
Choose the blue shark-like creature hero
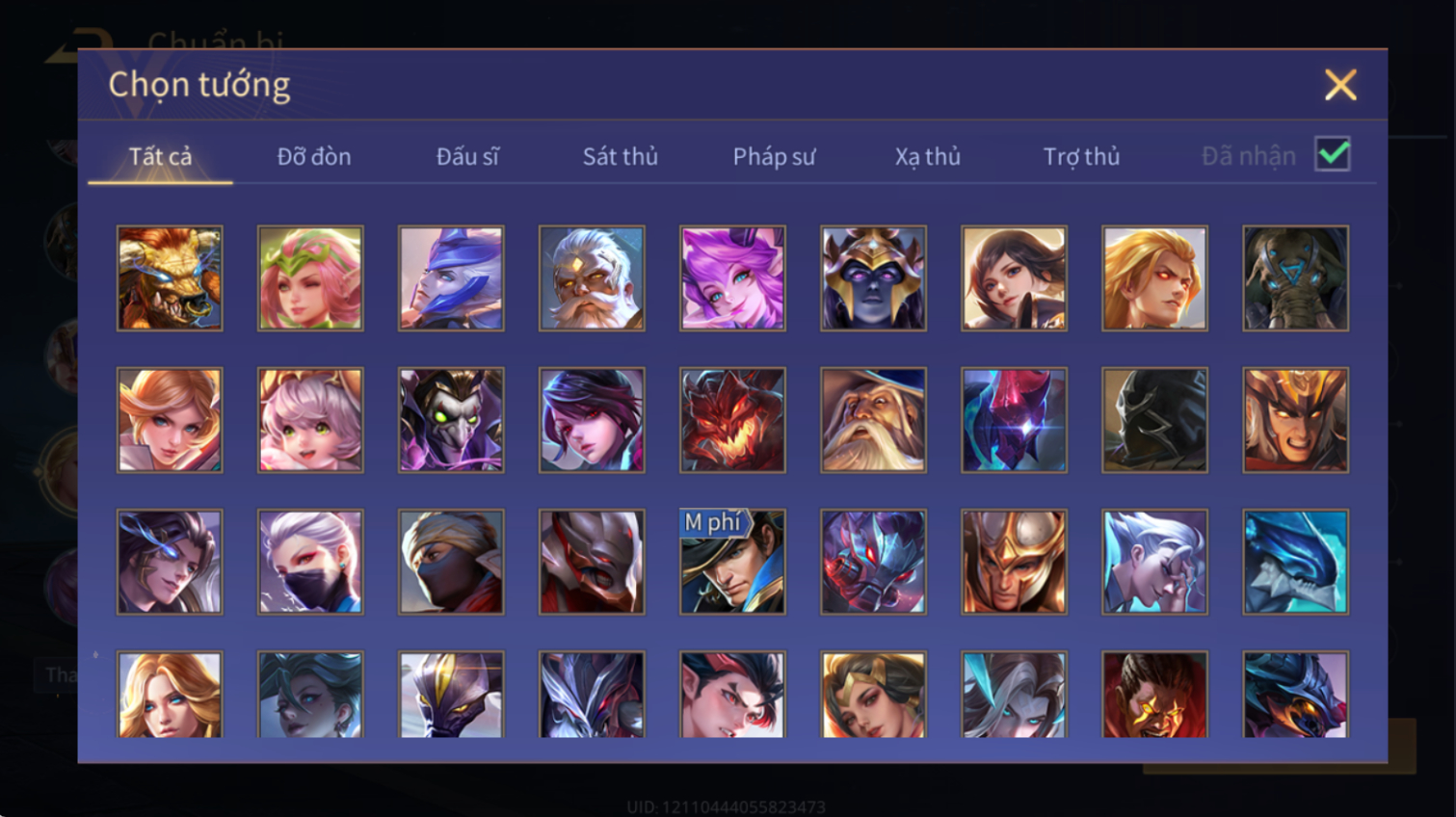(1295, 562)
